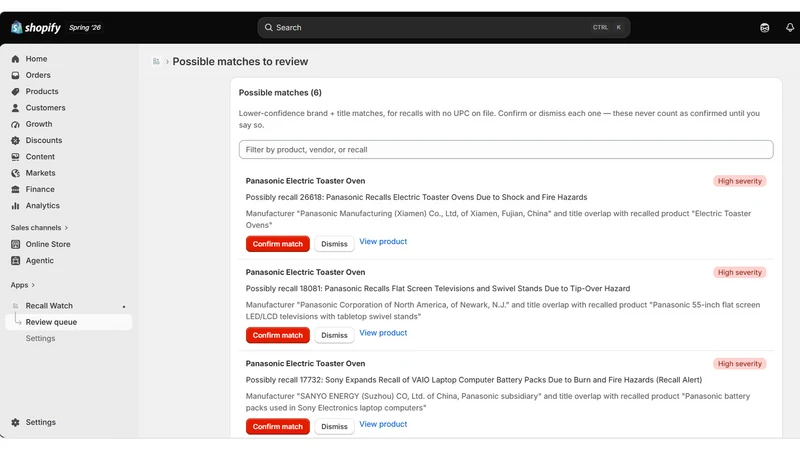Open the Products section
The image size is (800, 450).
42,91
